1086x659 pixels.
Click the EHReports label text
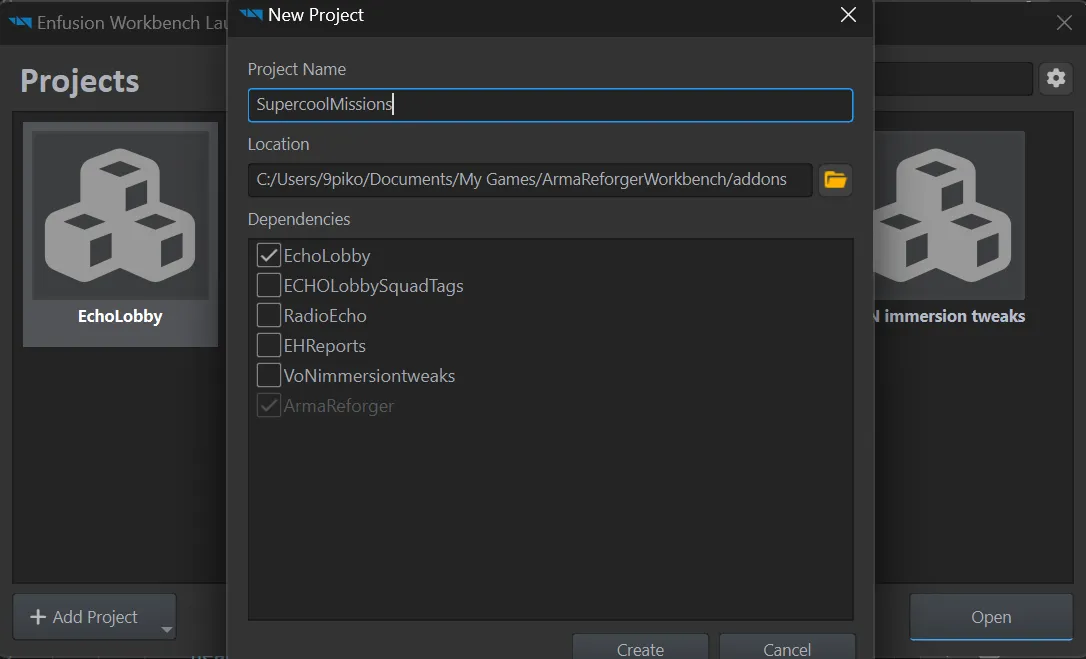tap(324, 345)
